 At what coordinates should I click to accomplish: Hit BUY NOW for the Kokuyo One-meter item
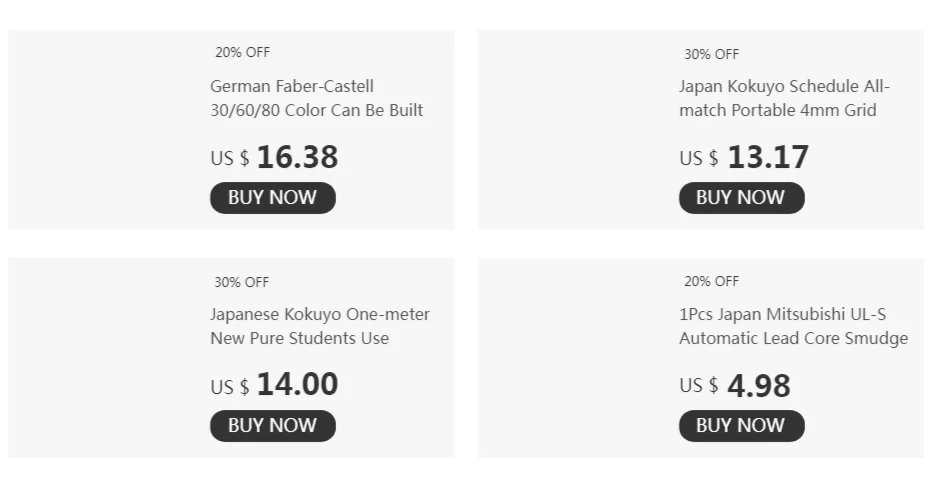(x=272, y=426)
